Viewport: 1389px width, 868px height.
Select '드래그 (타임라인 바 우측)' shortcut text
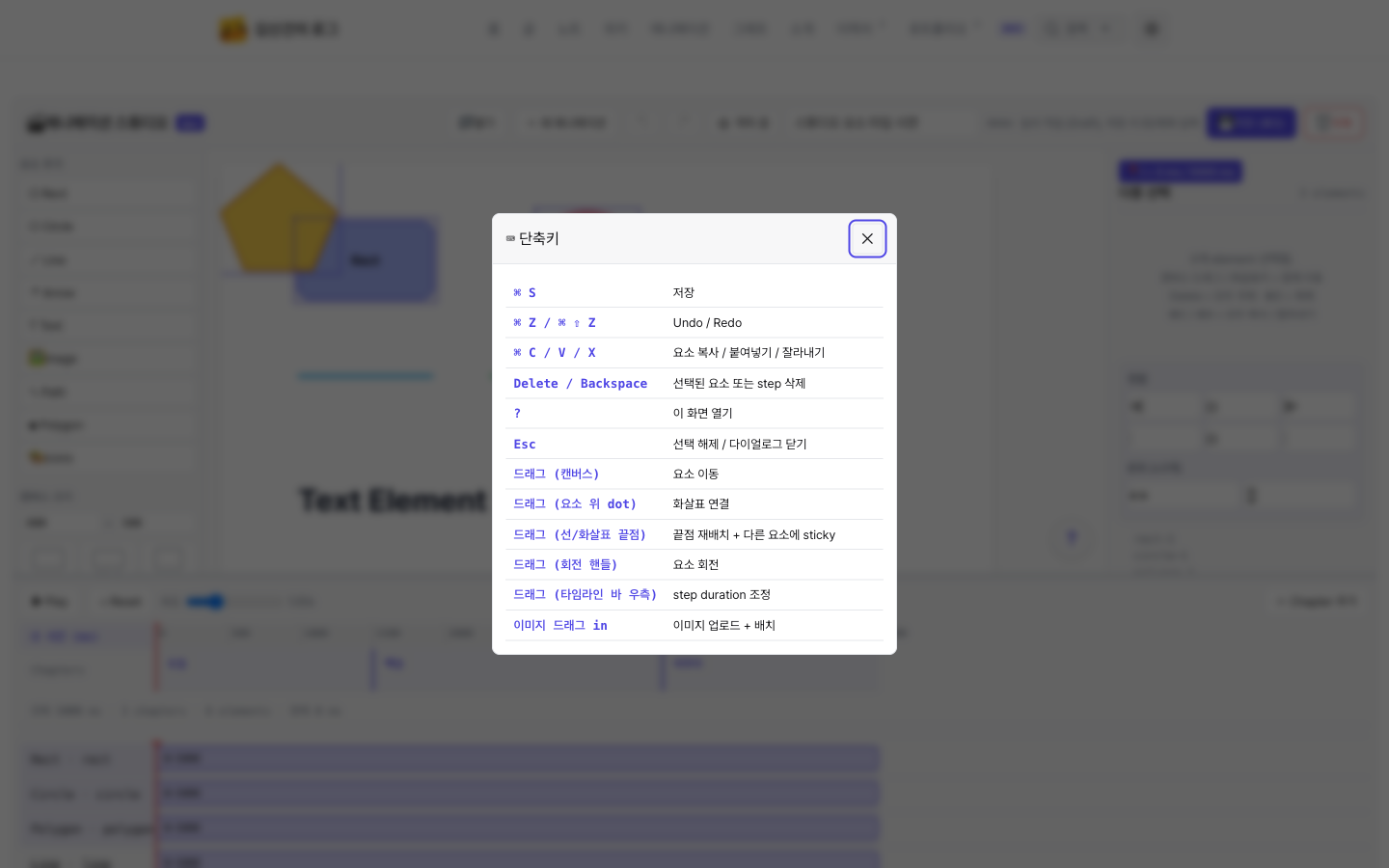point(586,595)
